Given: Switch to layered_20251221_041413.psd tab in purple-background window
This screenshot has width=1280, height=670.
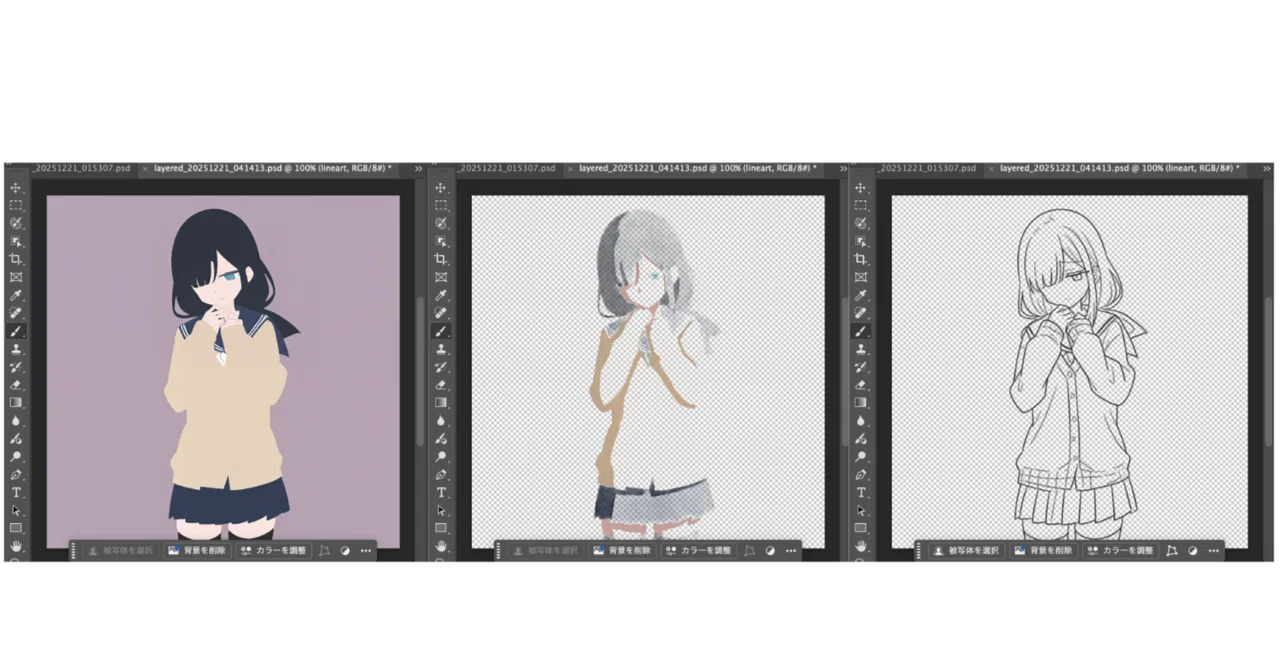Looking at the screenshot, I should [271, 168].
